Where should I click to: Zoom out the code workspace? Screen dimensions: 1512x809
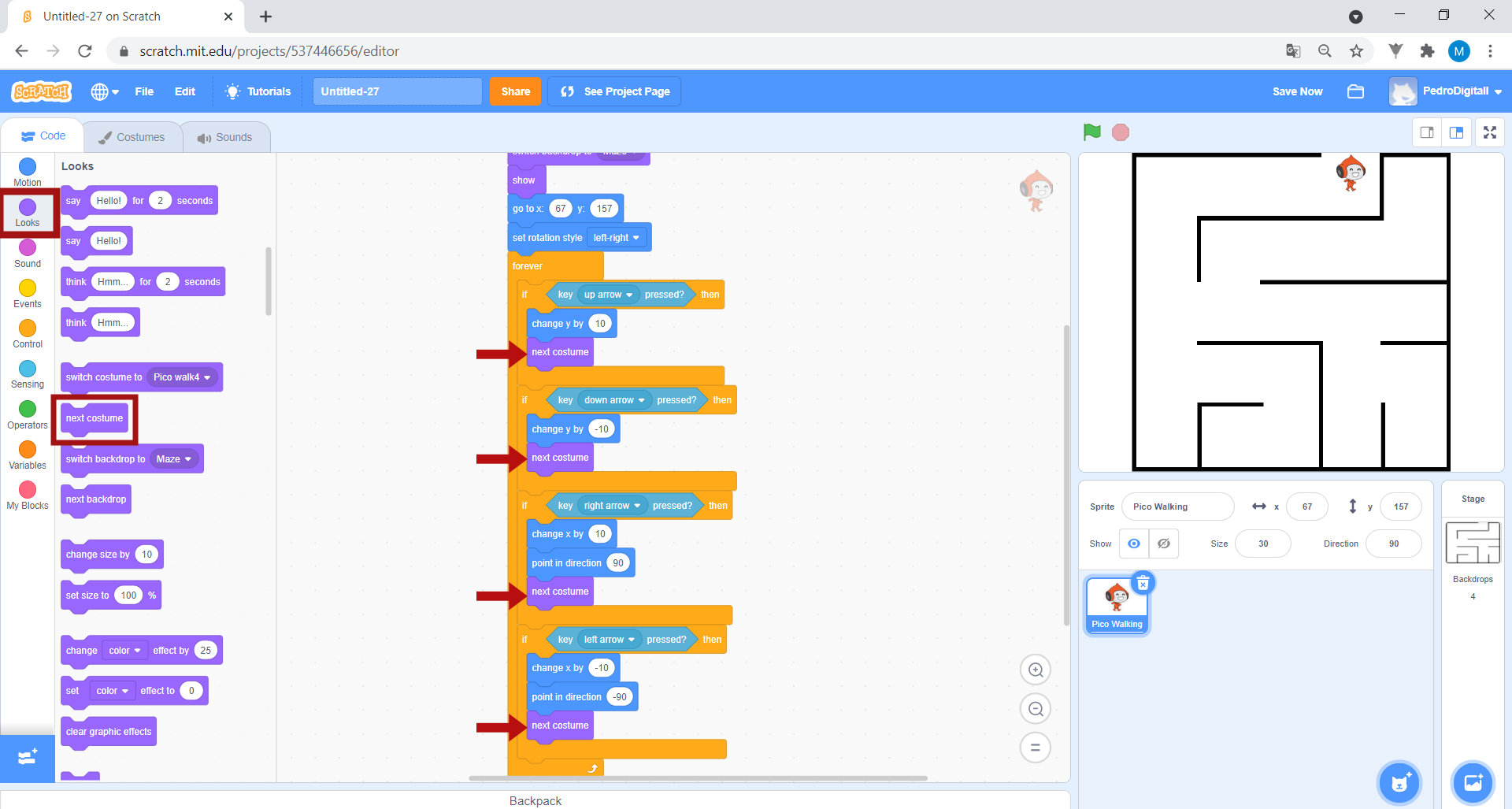click(x=1036, y=709)
